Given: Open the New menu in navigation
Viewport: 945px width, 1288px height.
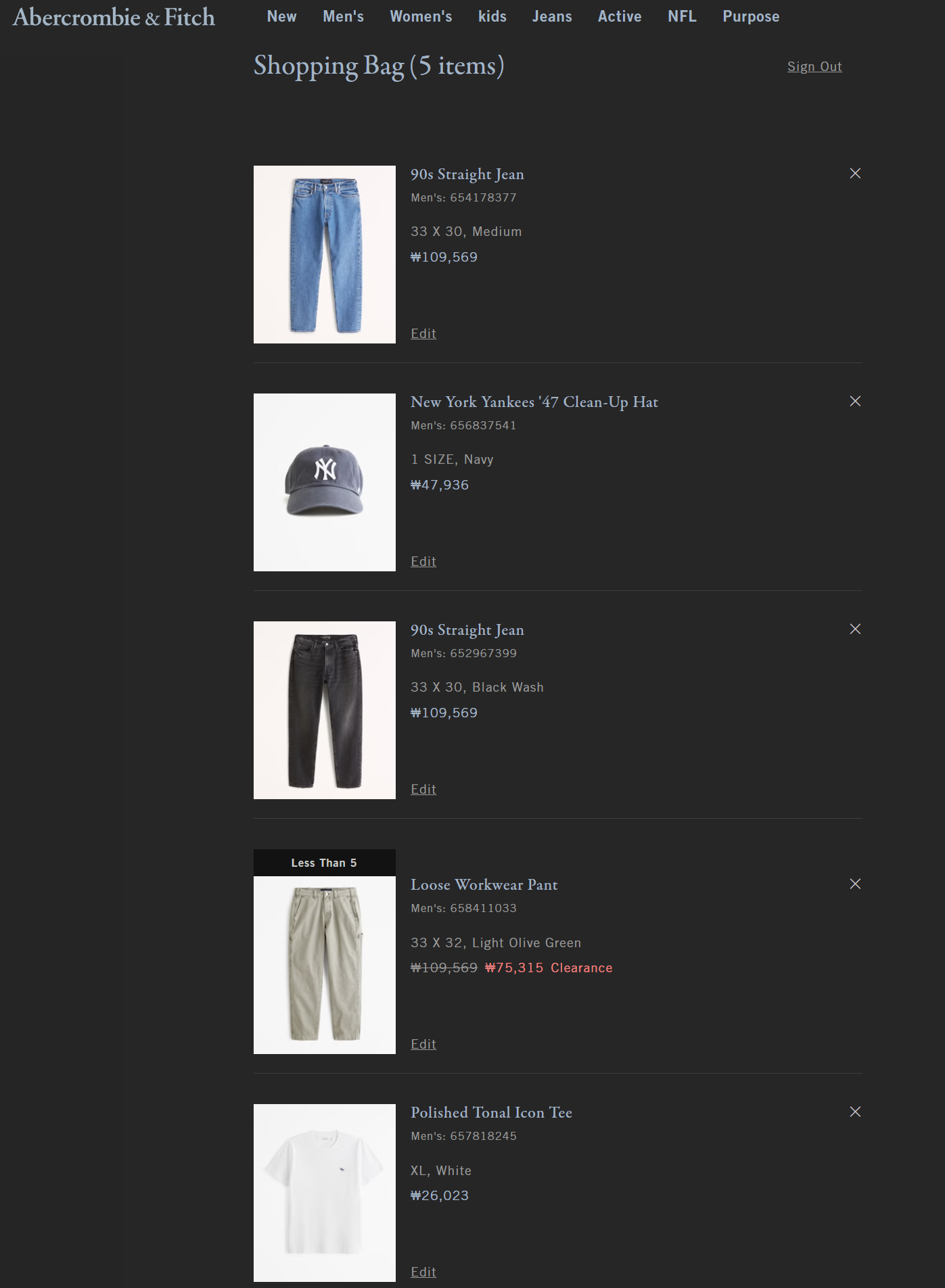Looking at the screenshot, I should click(281, 16).
